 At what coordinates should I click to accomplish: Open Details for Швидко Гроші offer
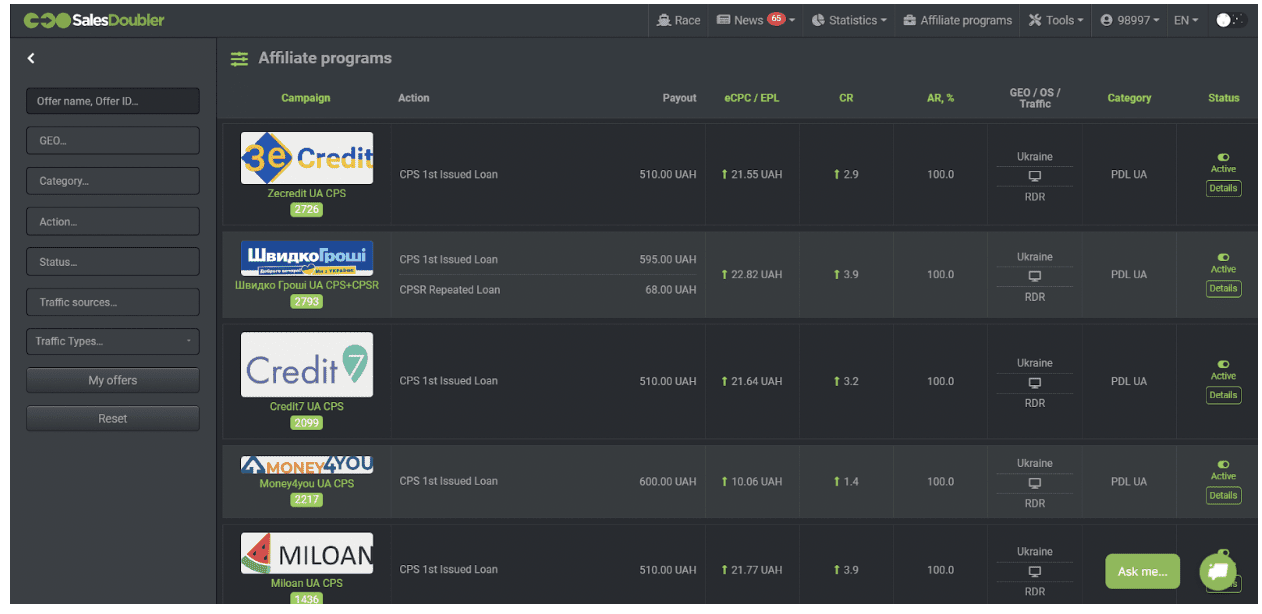(x=1223, y=288)
